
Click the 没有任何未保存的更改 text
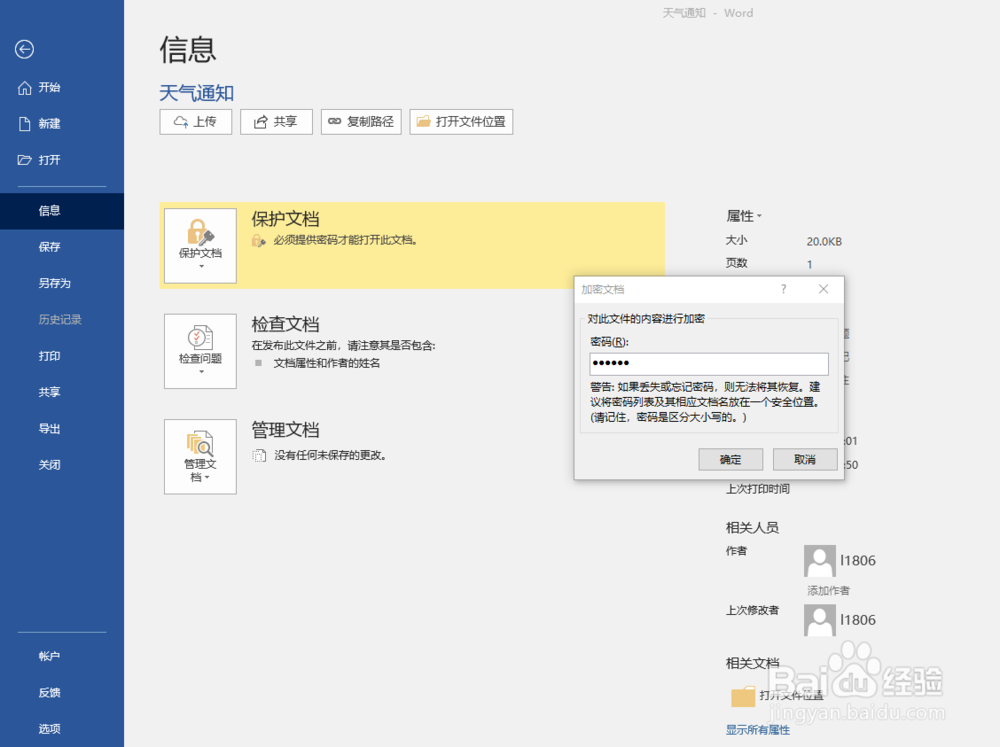coord(330,455)
